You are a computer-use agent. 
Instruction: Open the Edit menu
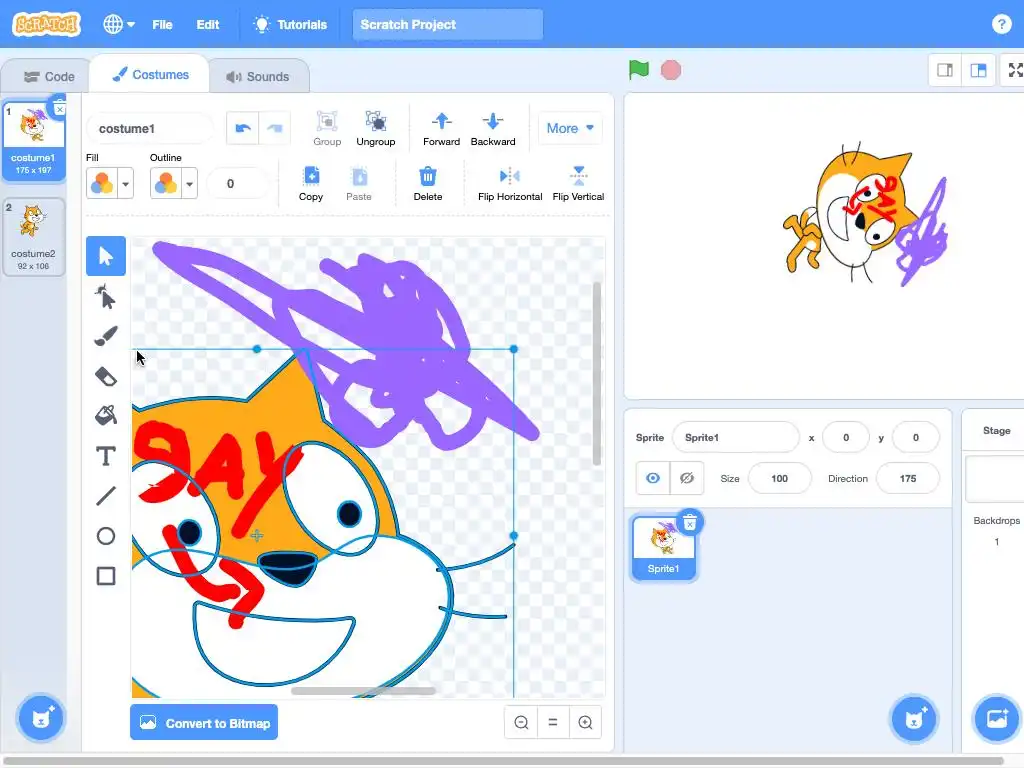coord(208,24)
